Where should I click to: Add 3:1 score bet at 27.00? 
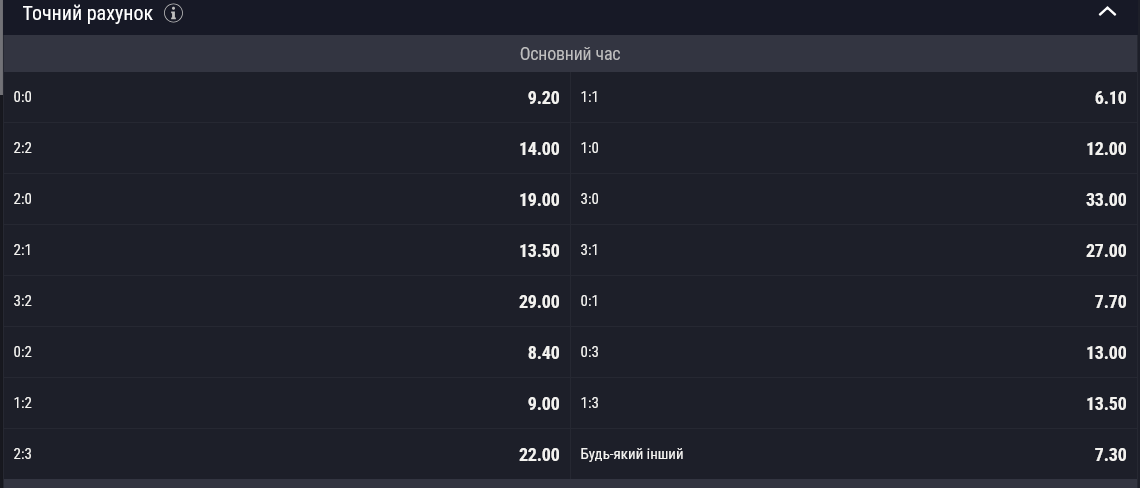coord(854,250)
